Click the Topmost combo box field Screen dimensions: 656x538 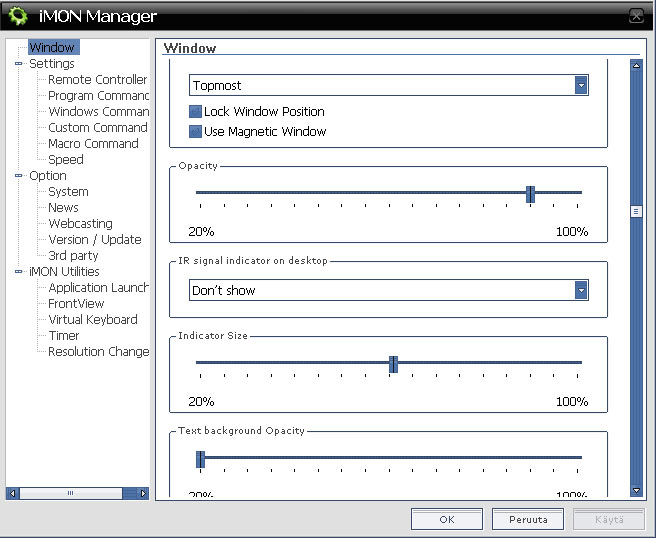click(389, 85)
